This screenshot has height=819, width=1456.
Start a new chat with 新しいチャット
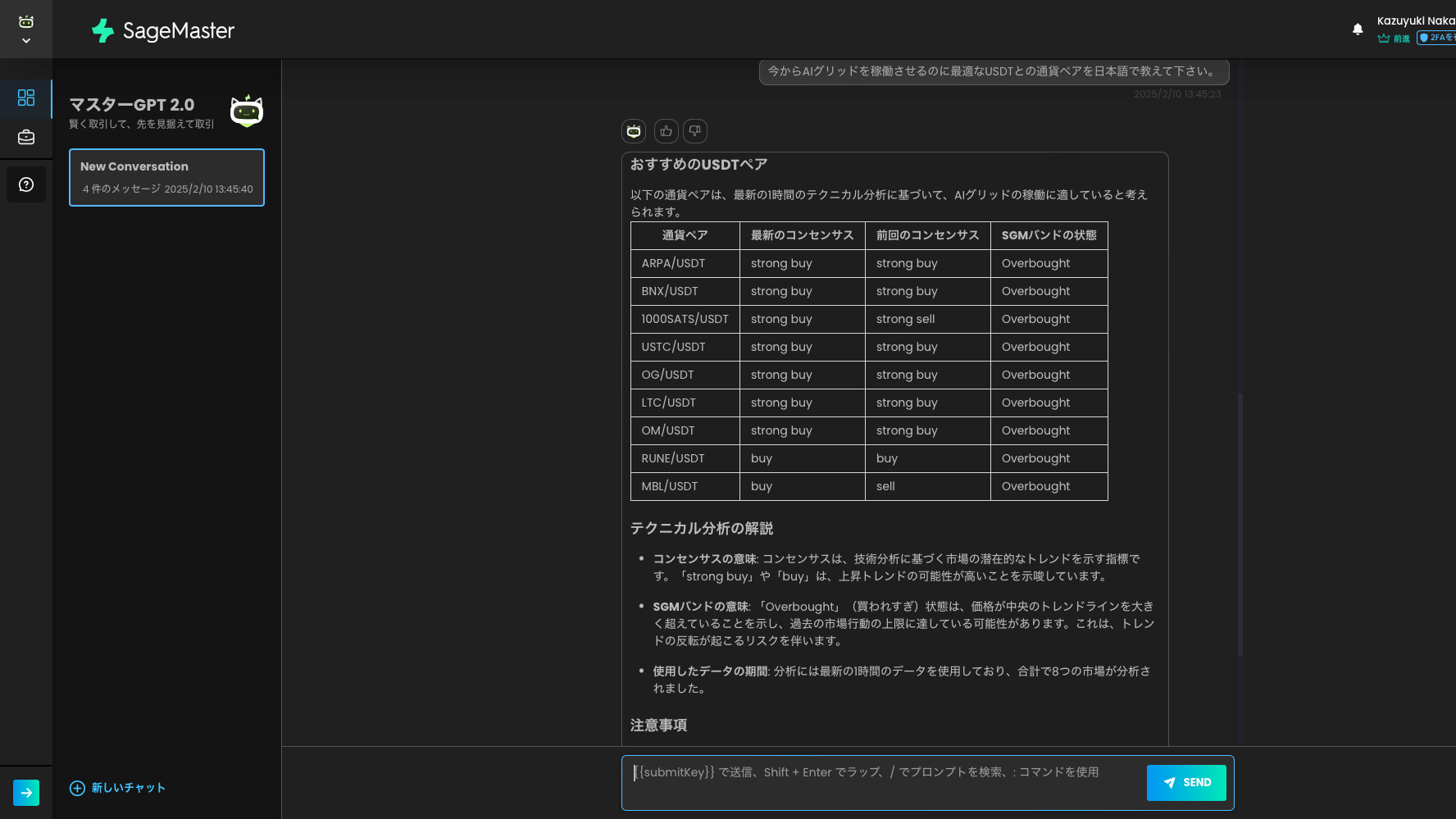118,788
